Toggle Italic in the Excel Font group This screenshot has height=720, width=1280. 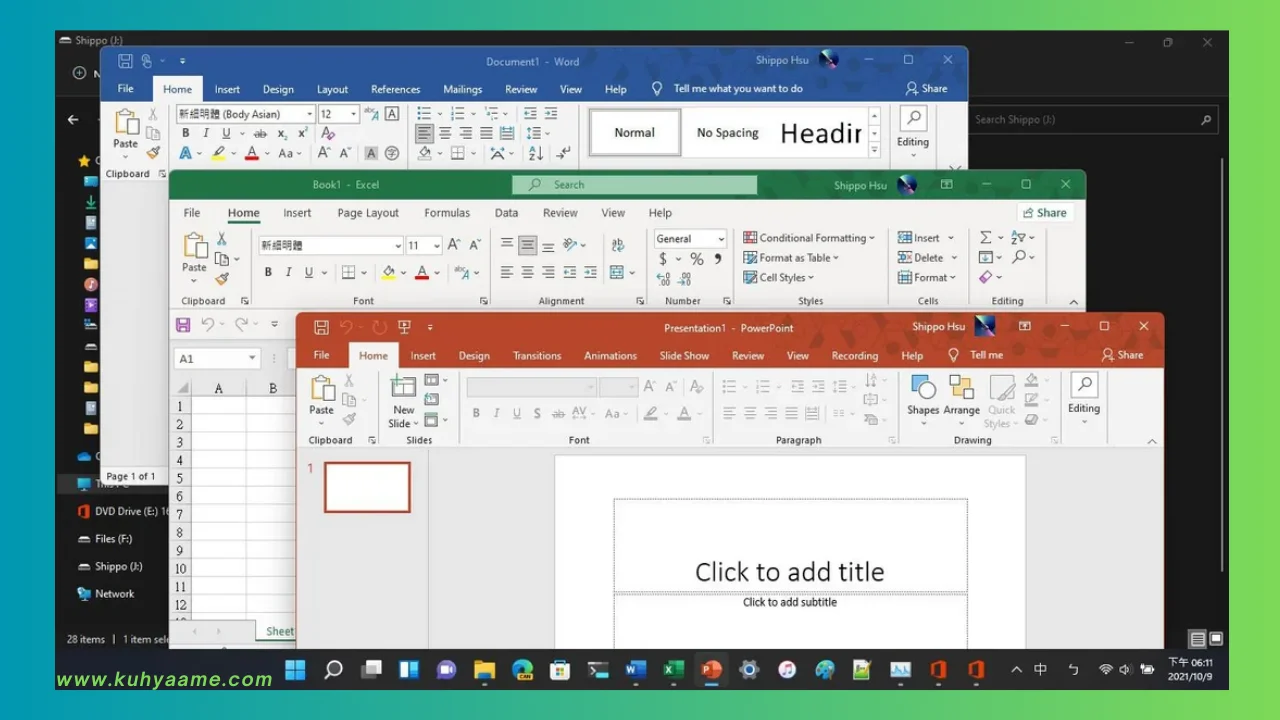(x=289, y=272)
